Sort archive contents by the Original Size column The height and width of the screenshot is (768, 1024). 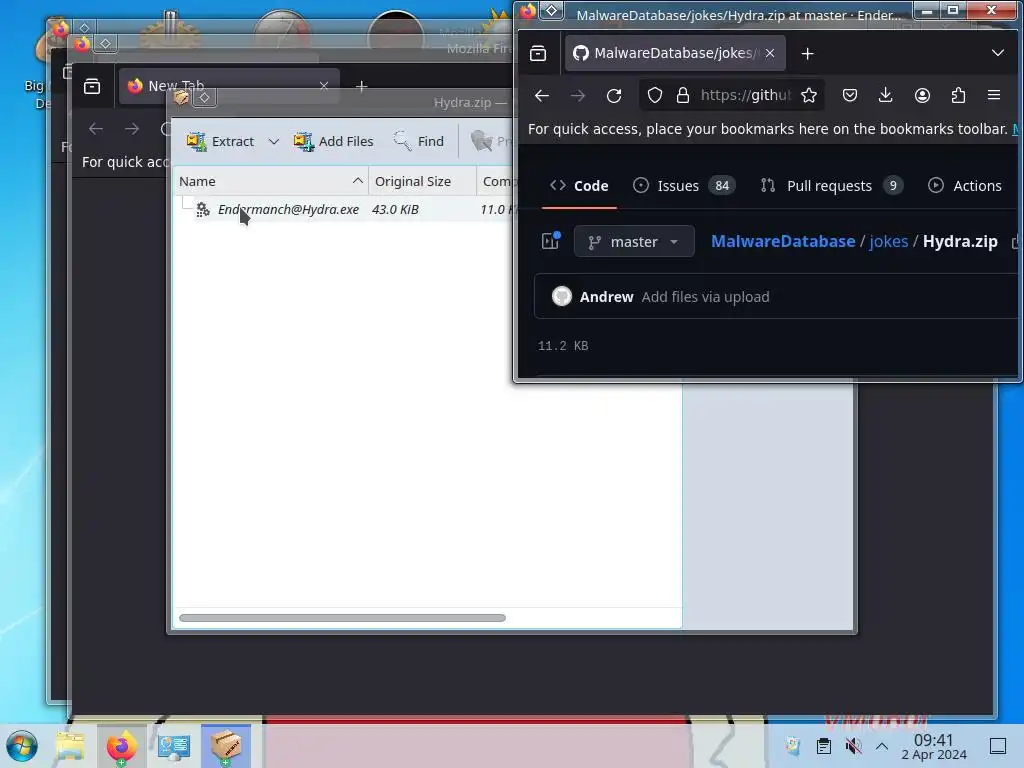click(423, 182)
